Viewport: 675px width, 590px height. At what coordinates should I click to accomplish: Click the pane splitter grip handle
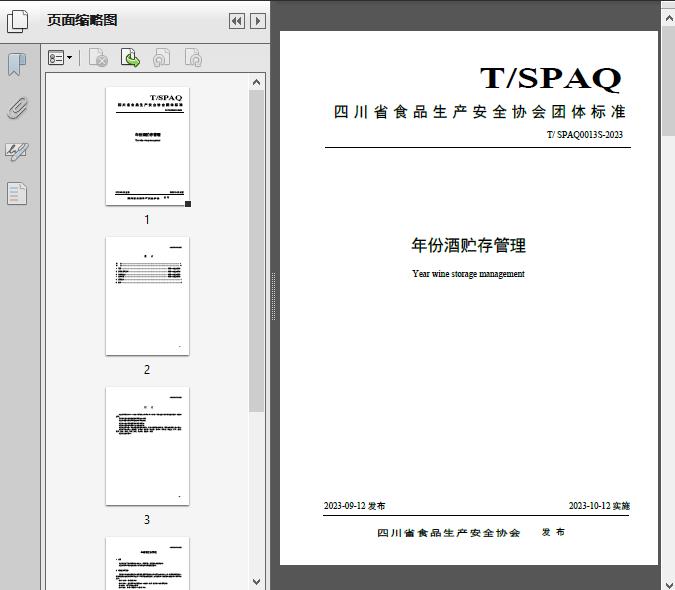pyautogui.click(x=273, y=297)
